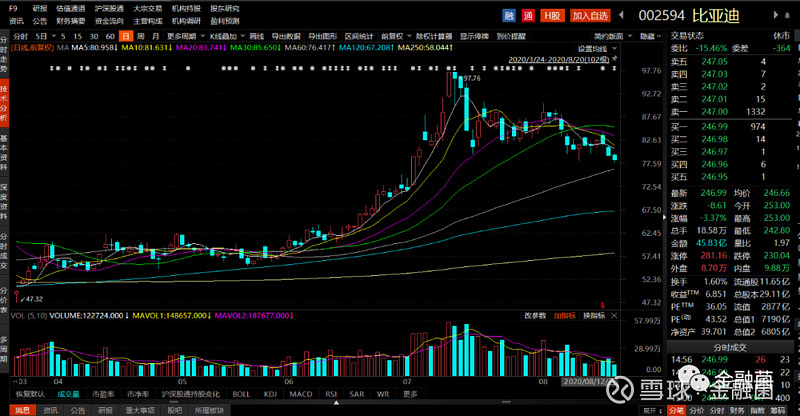
Task: Open 资金流向 menu item
Action: [109, 21]
